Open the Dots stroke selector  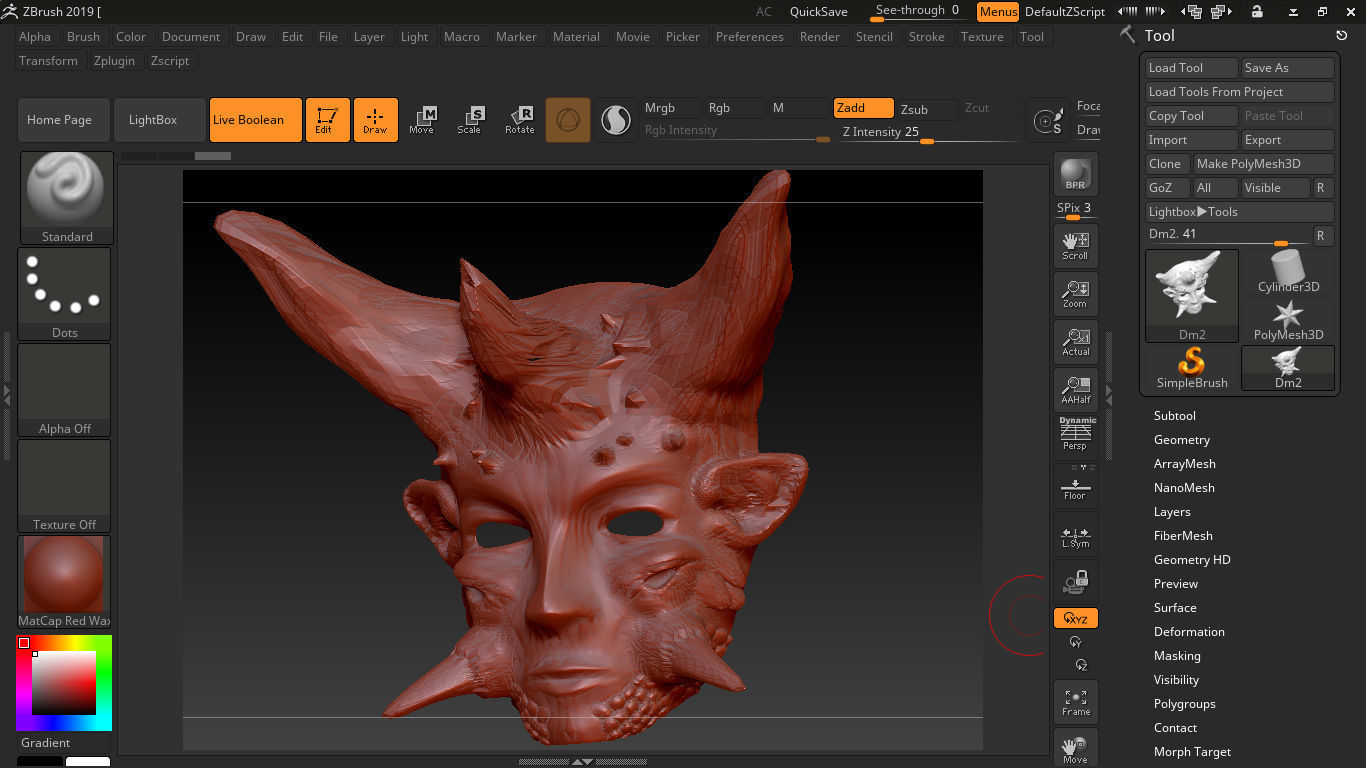(65, 294)
